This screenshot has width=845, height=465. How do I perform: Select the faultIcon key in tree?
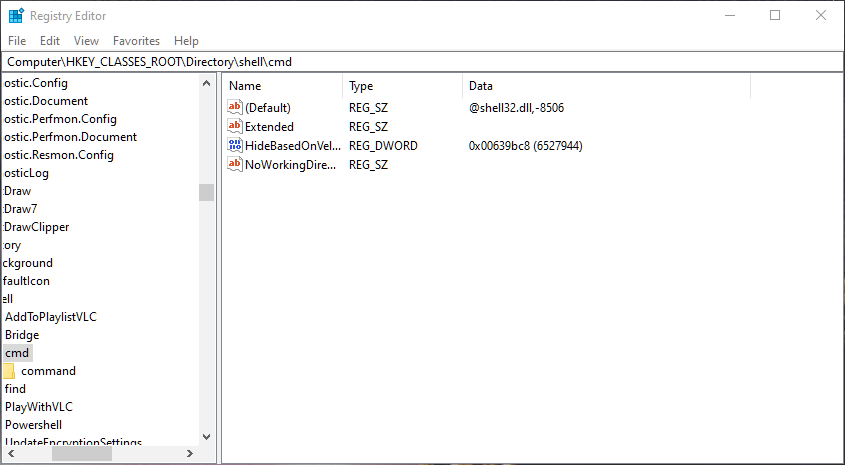coord(26,281)
